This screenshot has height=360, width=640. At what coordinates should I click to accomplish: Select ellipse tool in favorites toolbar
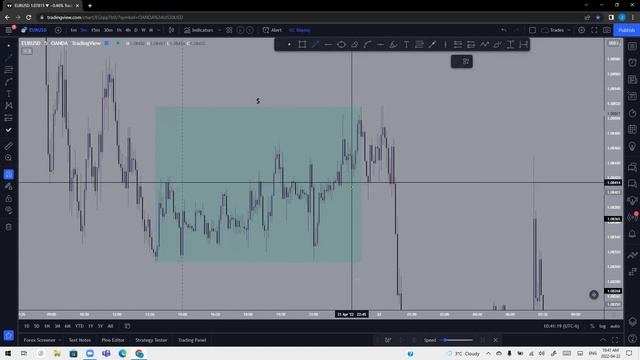[x=341, y=44]
